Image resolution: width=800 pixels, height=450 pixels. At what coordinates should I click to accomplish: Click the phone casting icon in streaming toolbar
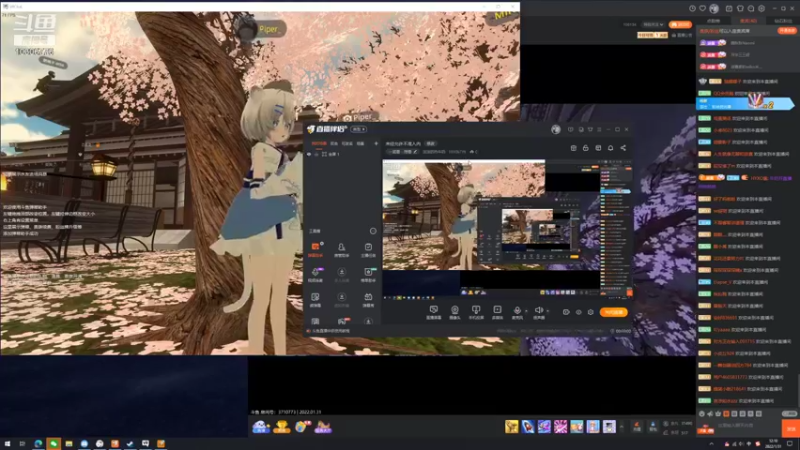point(476,310)
